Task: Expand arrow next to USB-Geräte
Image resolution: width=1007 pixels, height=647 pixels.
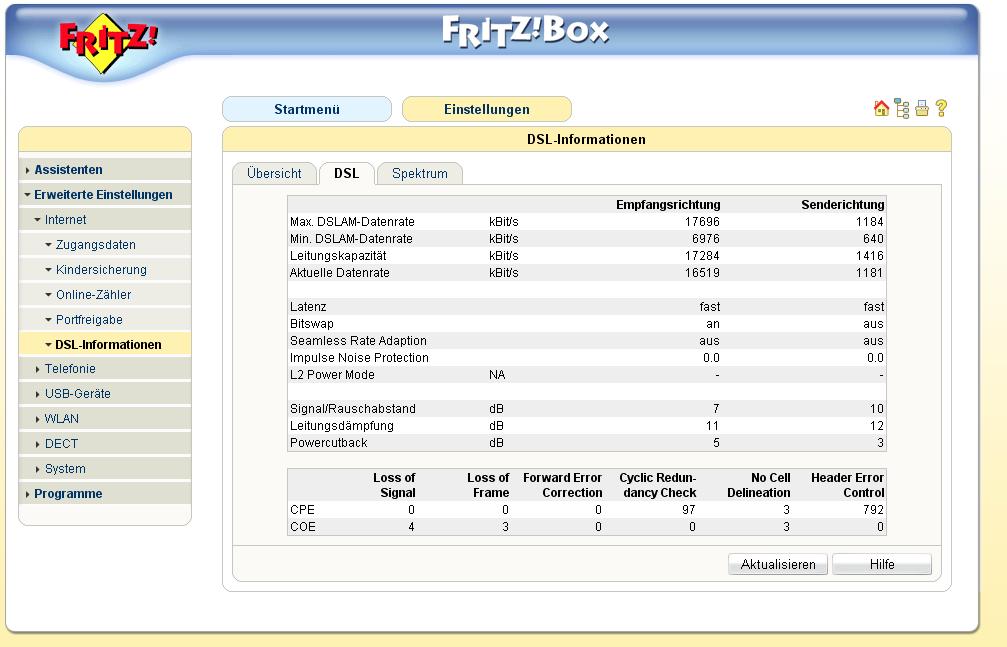Action: 38,394
